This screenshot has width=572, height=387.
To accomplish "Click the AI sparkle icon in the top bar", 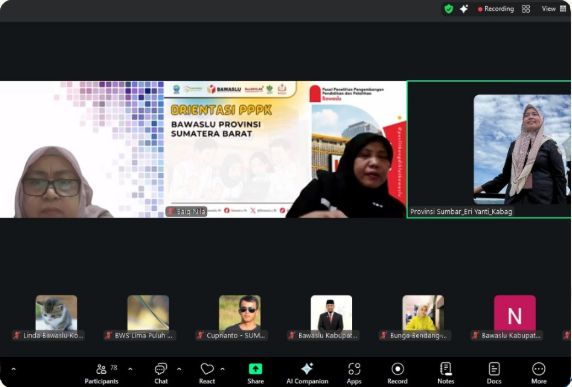I will [464, 9].
